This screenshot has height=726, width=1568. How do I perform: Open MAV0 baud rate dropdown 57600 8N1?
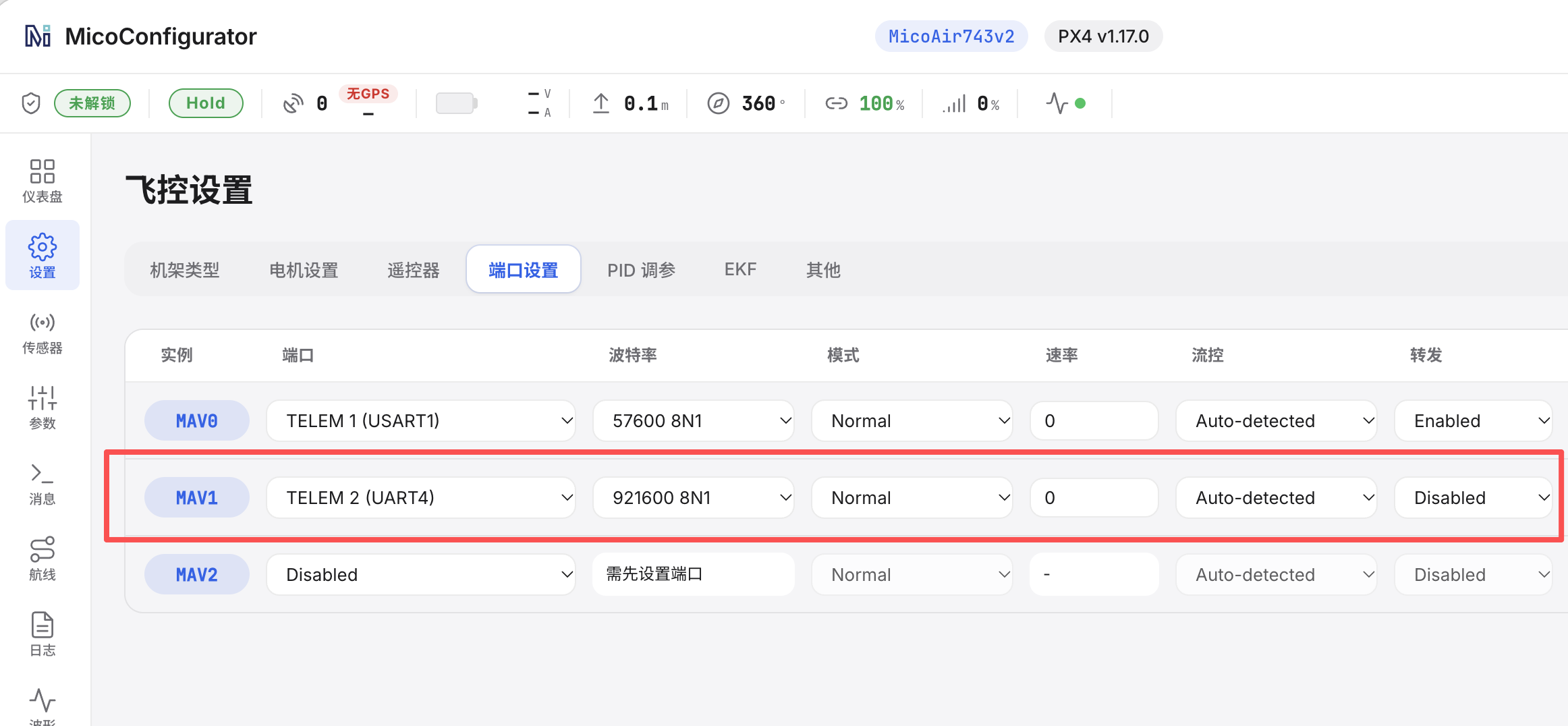694,421
